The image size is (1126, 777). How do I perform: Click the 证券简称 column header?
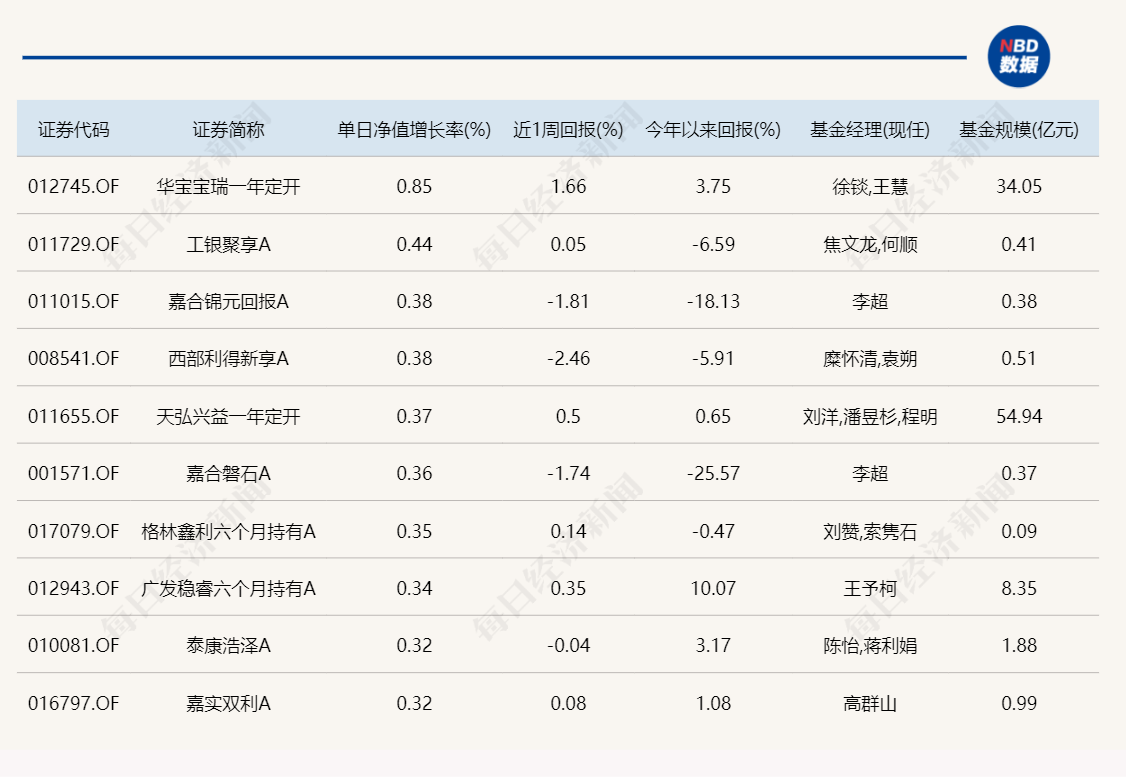[x=228, y=130]
